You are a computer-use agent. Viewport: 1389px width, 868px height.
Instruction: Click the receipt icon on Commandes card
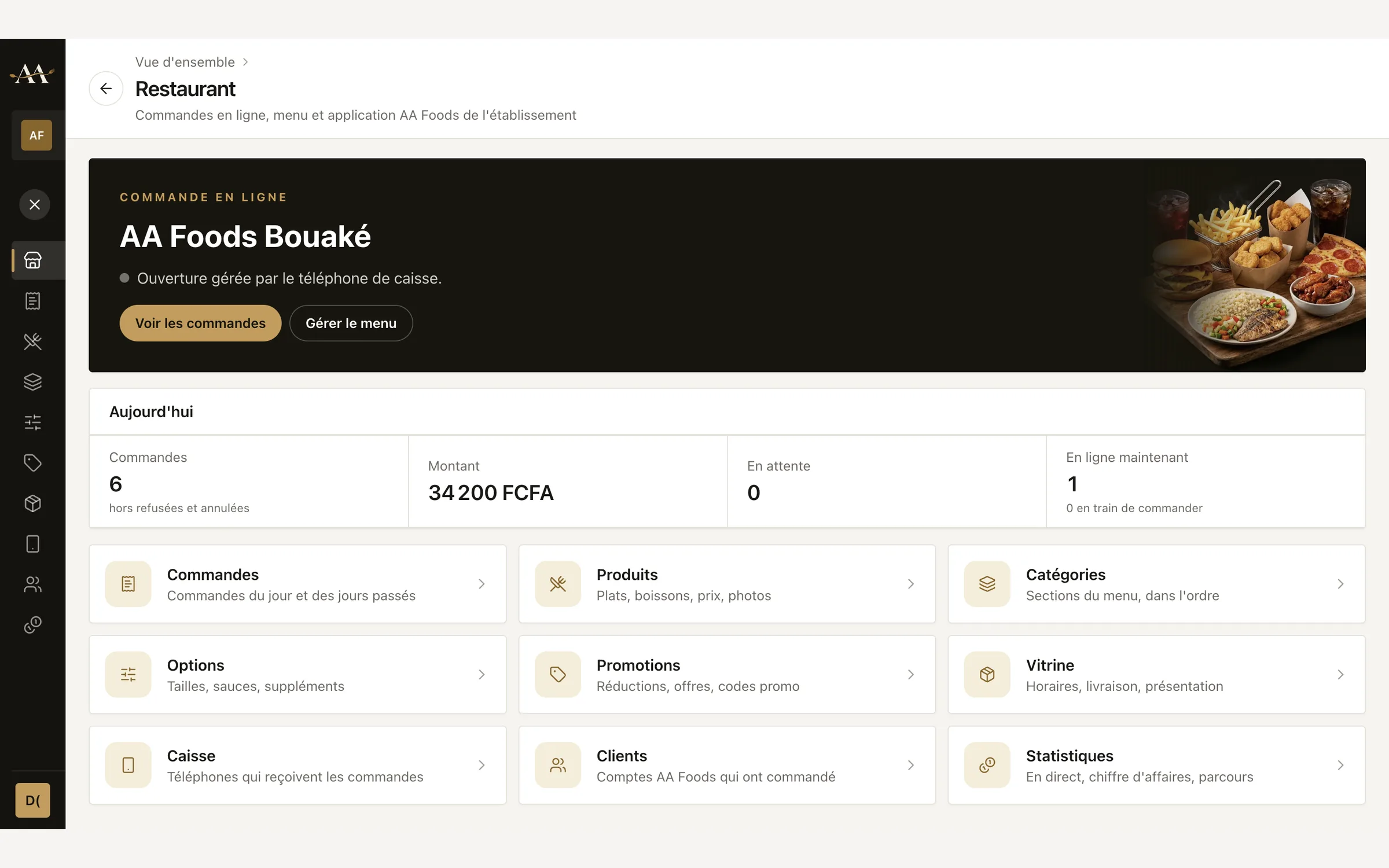point(128,584)
